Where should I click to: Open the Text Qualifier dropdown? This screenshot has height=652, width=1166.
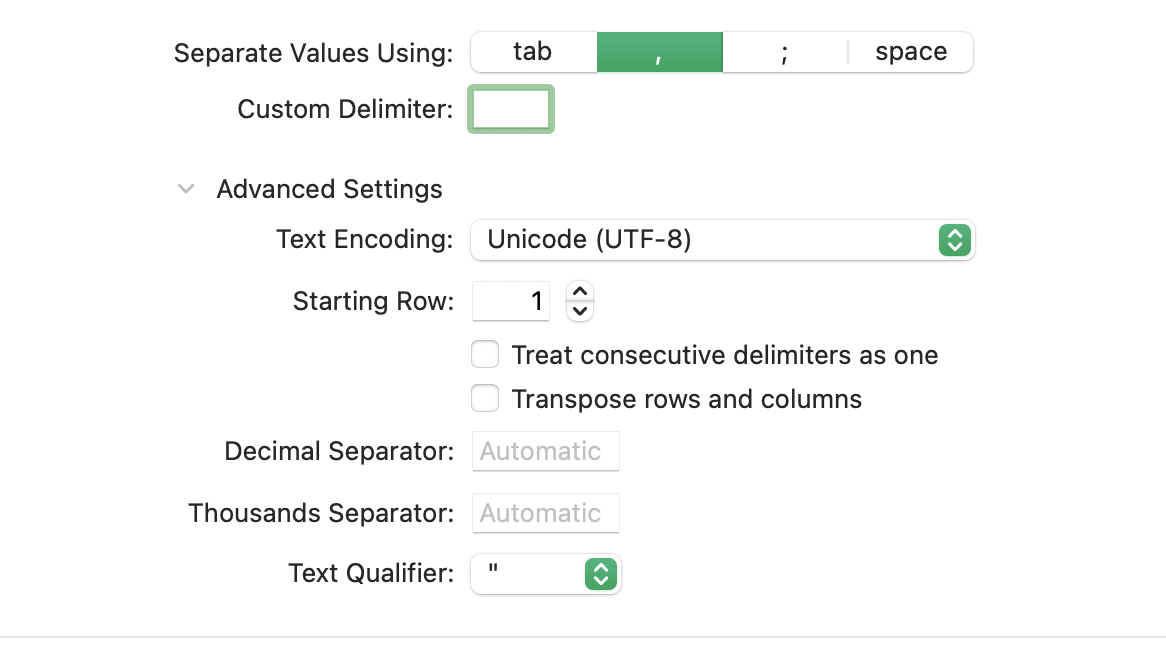coord(530,574)
